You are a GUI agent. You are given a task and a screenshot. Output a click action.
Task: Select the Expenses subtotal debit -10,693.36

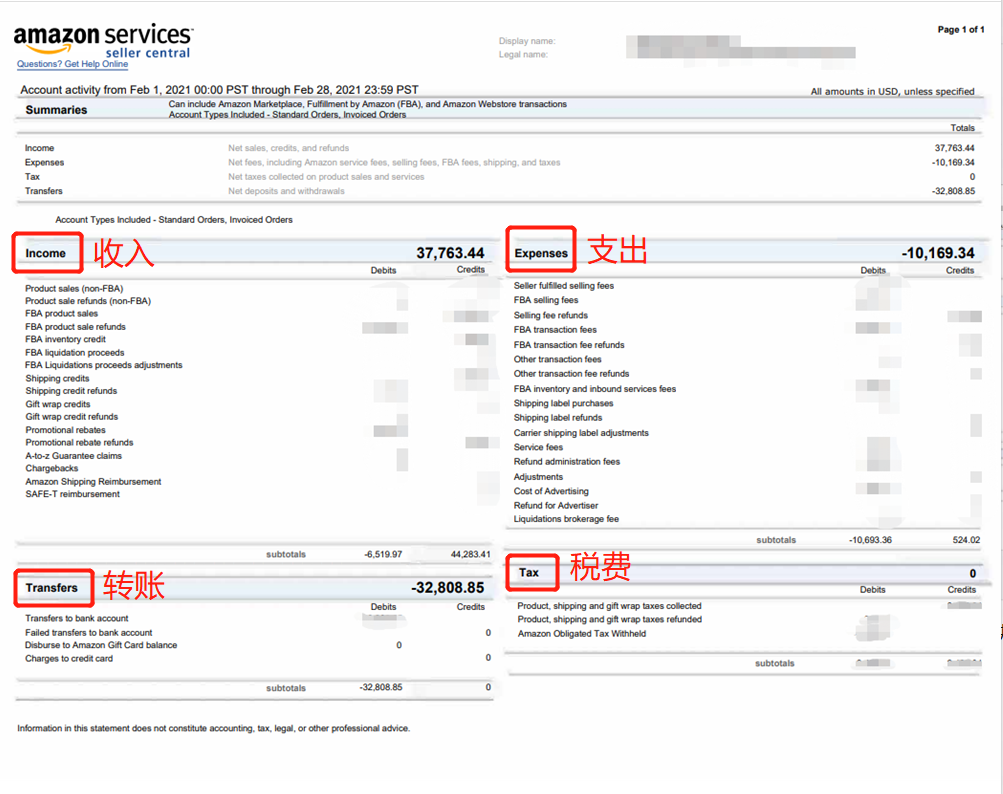click(870, 540)
